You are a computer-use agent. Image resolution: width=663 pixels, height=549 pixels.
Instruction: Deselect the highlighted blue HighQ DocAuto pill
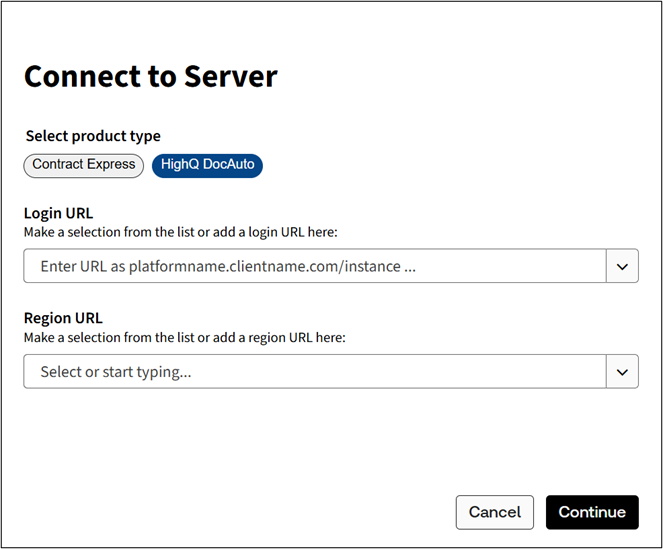207,165
